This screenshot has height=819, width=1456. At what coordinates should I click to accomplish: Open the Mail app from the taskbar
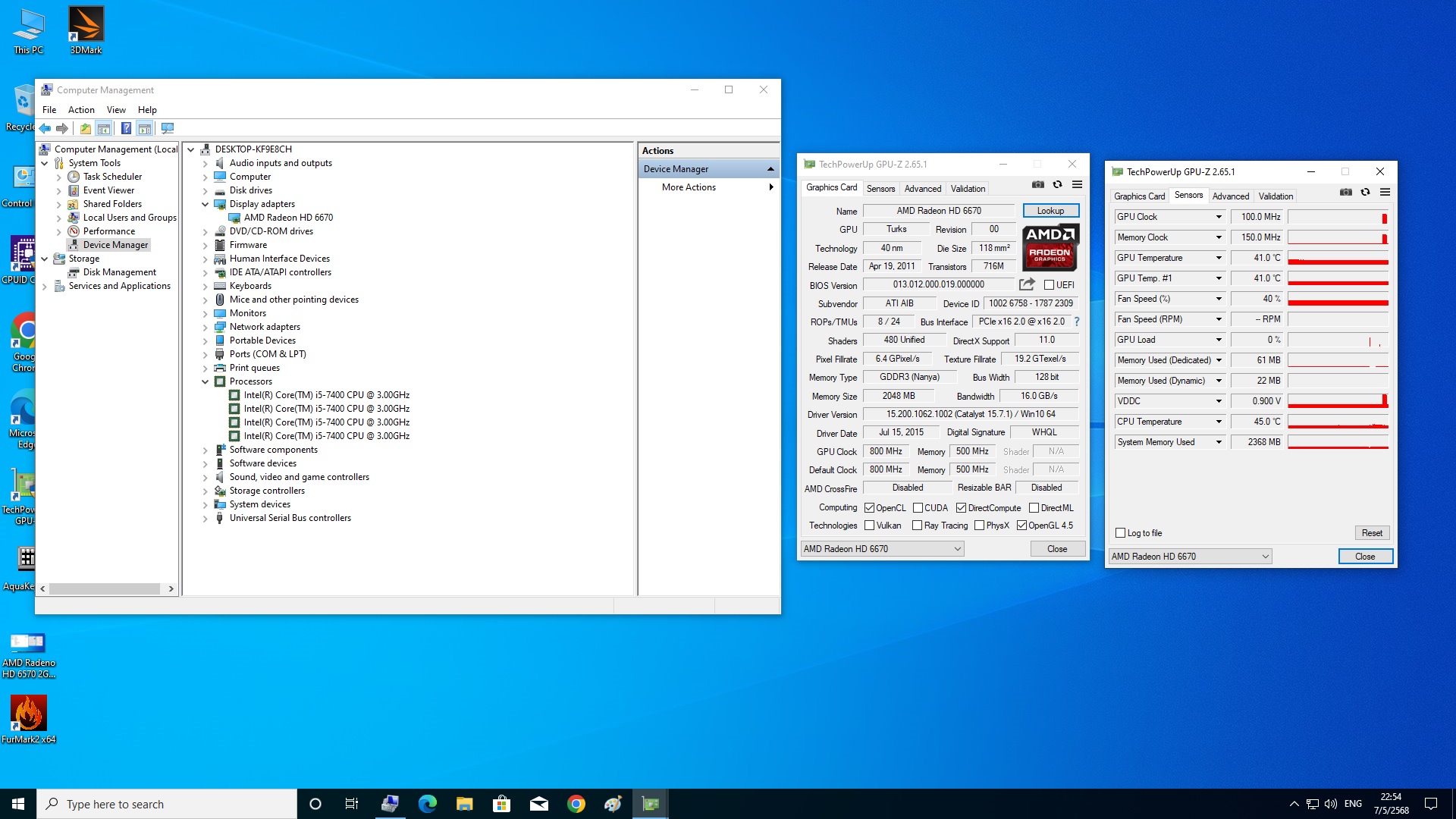click(x=539, y=804)
